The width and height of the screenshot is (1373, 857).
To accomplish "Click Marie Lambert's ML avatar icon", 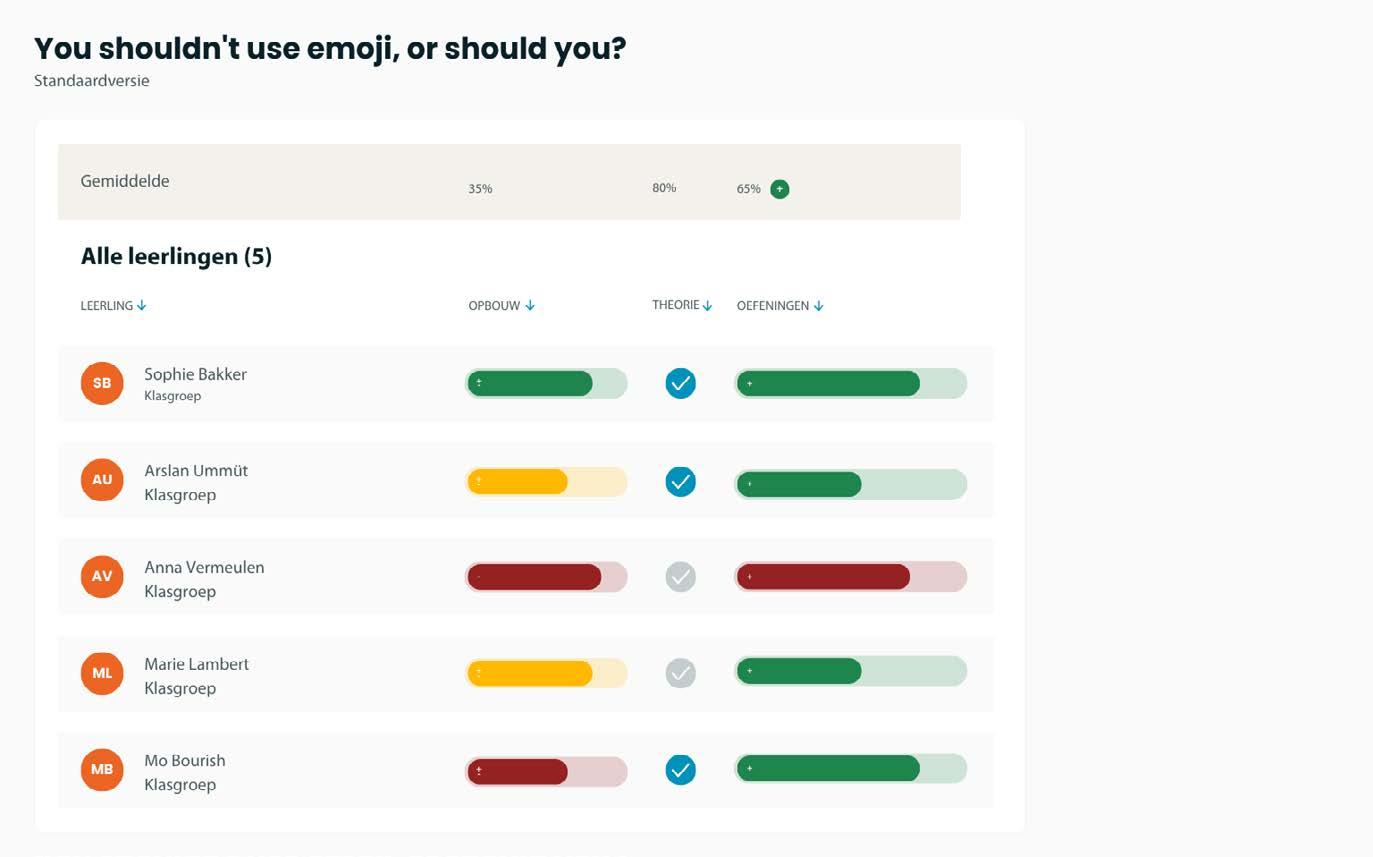I will (x=102, y=673).
